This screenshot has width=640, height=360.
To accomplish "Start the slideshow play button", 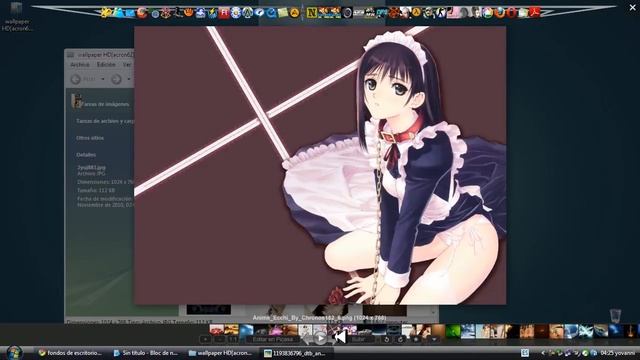I will click(321, 338).
